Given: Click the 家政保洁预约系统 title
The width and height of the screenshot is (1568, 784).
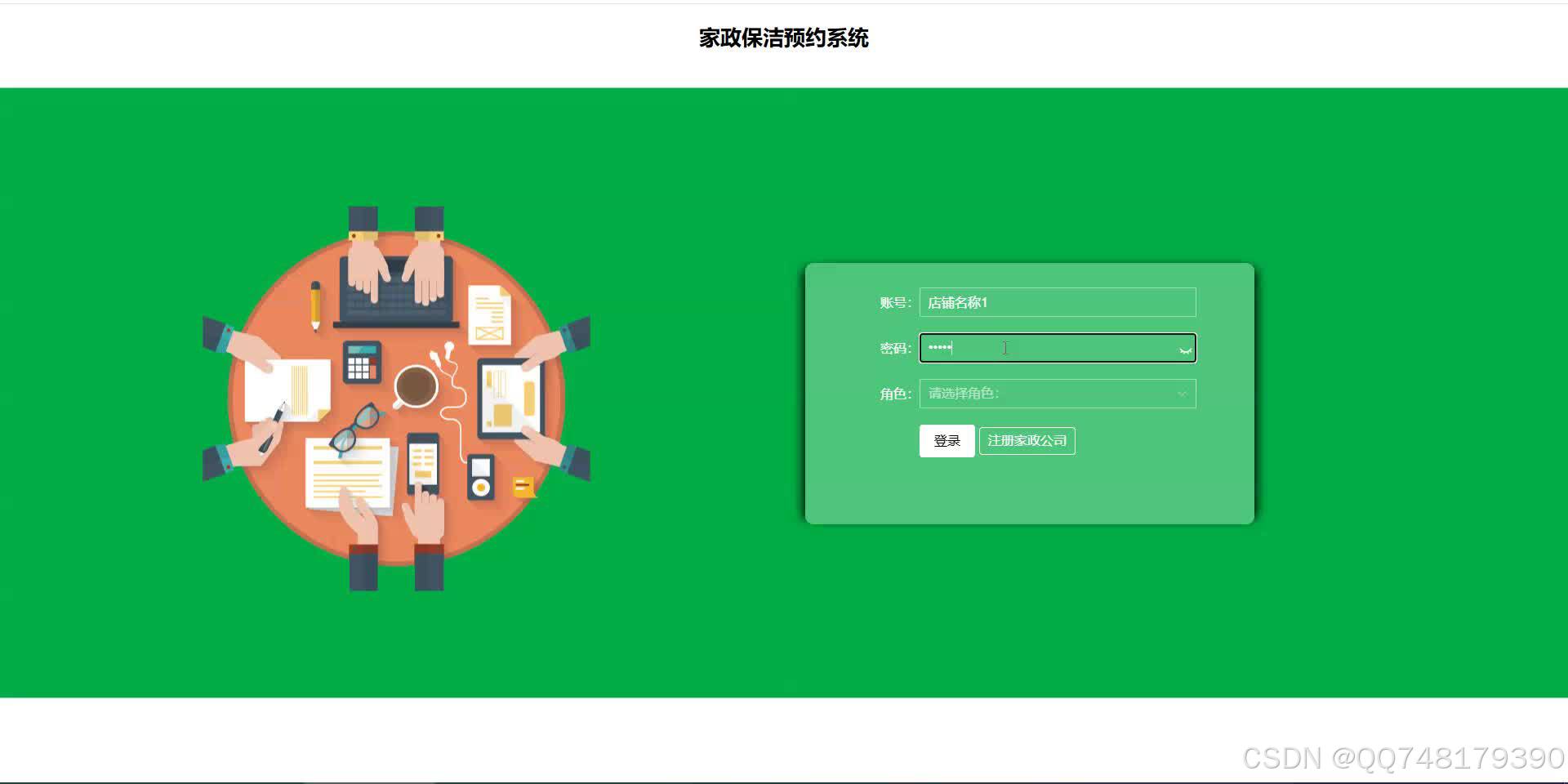Looking at the screenshot, I should (x=784, y=38).
